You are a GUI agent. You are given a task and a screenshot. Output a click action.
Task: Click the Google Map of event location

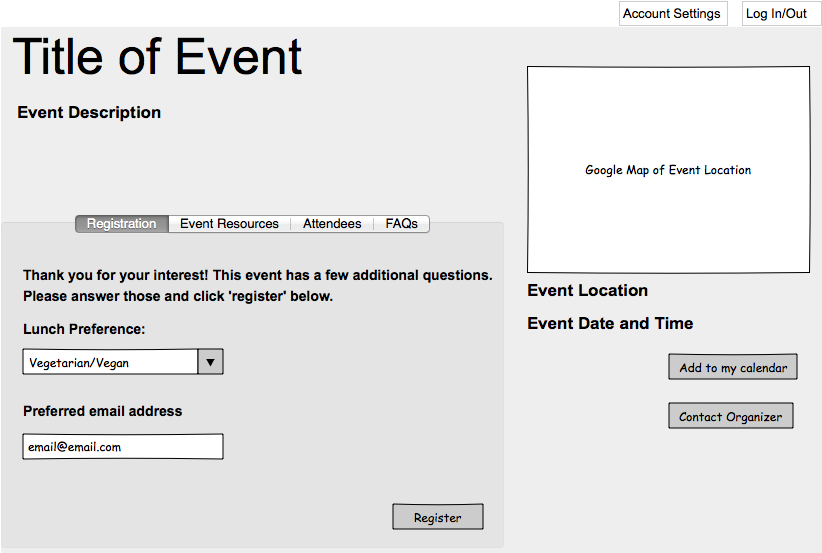(668, 170)
